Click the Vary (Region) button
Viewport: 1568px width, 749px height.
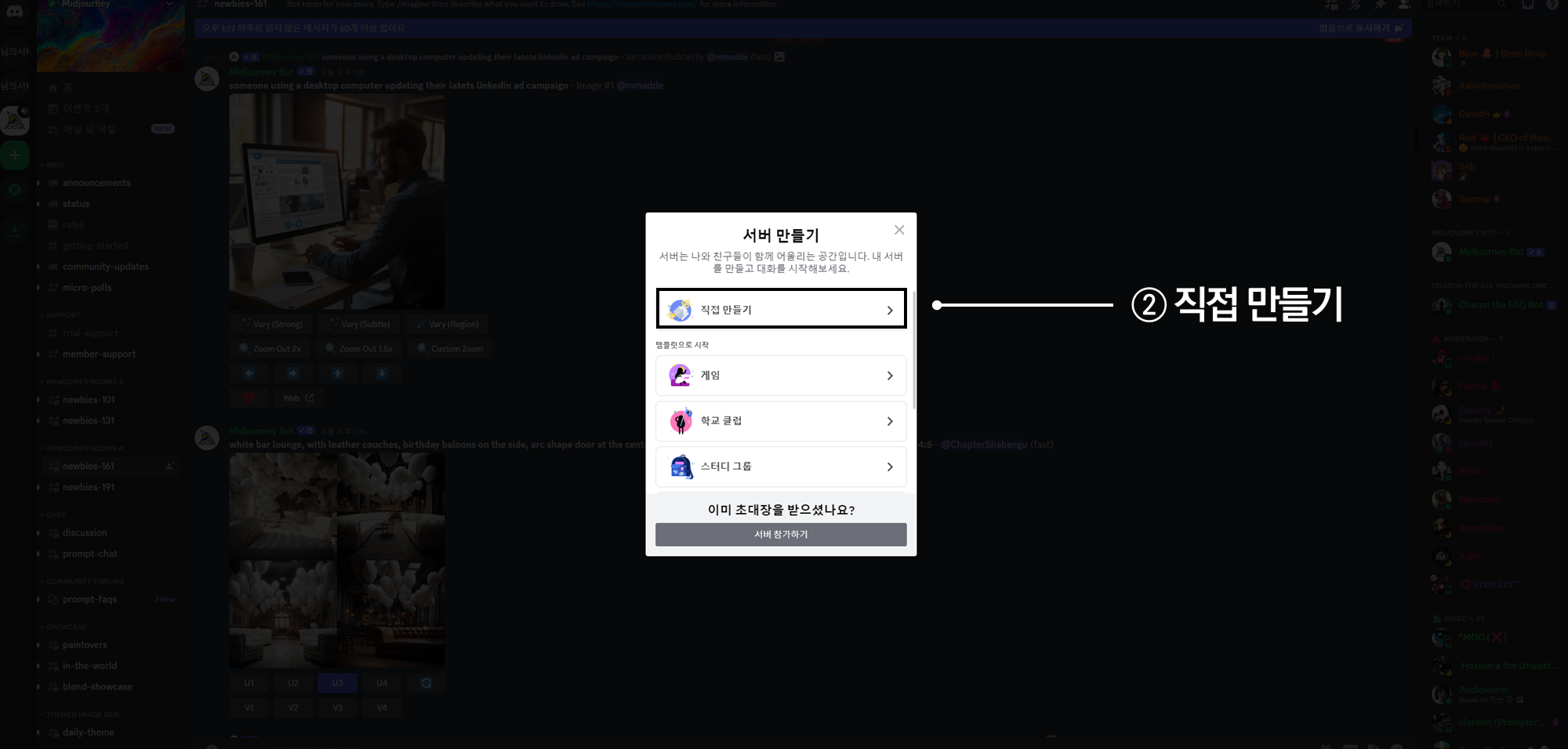447,324
